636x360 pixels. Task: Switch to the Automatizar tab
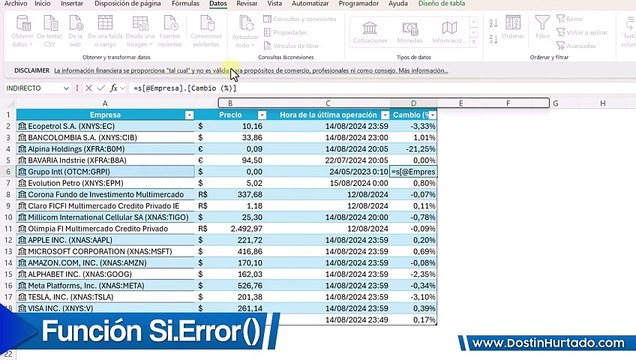coord(310,4)
